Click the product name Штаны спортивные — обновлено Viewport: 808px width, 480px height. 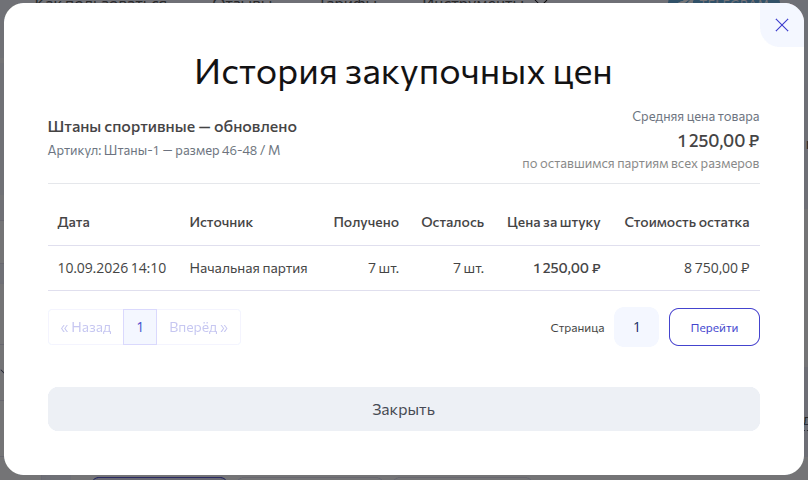click(x=172, y=127)
